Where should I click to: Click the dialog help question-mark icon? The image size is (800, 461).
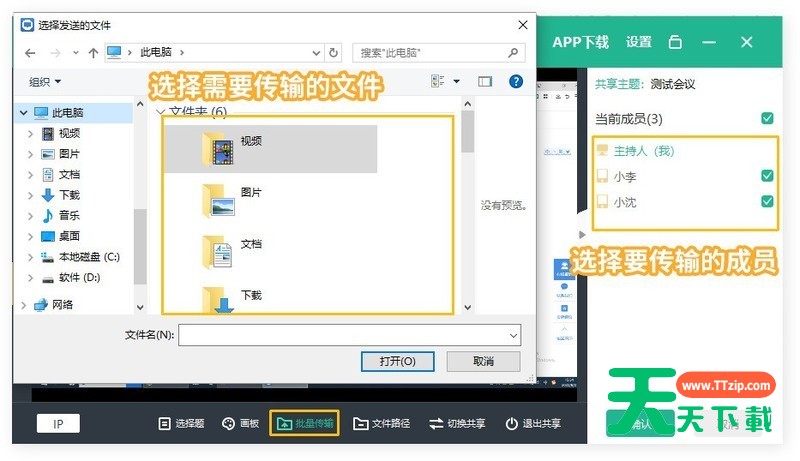[516, 81]
